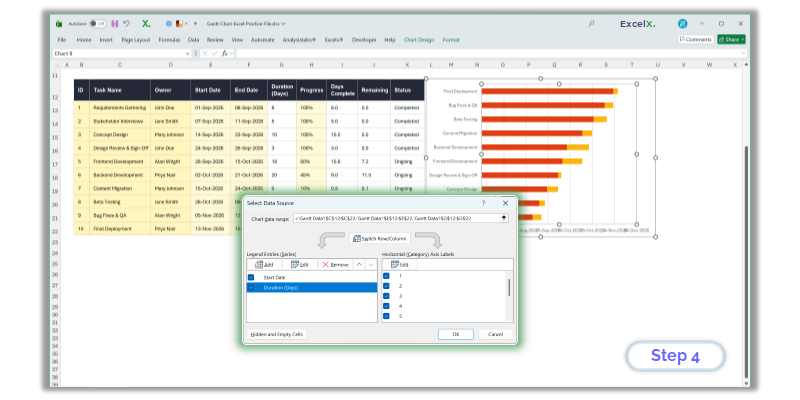
Task: Click the axis labels list scrollbar
Action: [509, 287]
